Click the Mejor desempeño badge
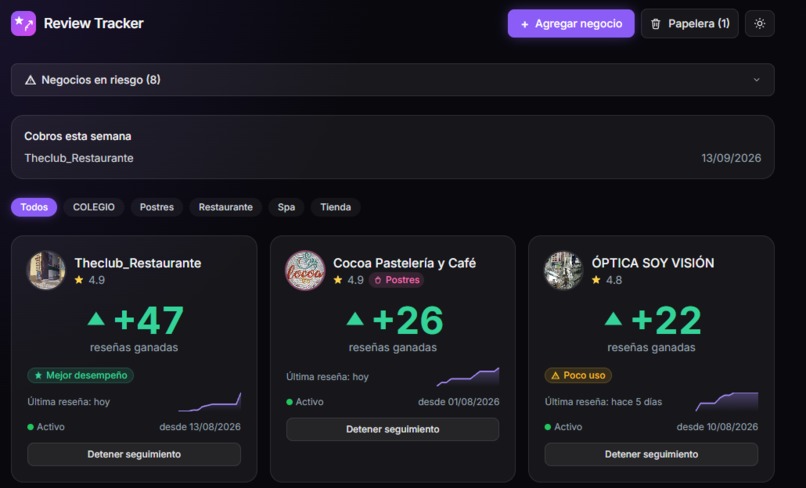Image resolution: width=806 pixels, height=488 pixels. 81,375
